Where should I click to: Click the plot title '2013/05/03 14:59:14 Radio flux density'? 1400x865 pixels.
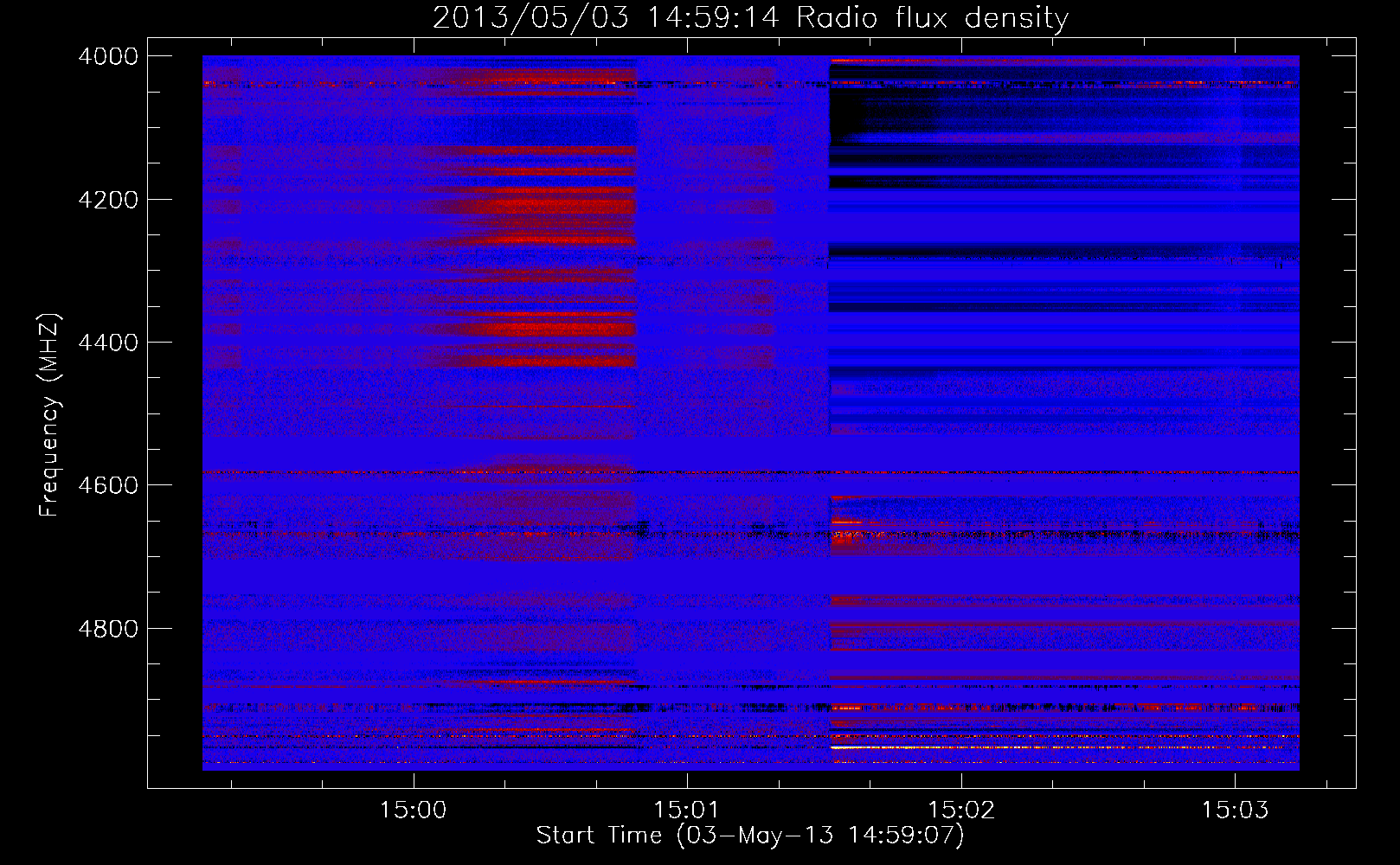click(750, 17)
